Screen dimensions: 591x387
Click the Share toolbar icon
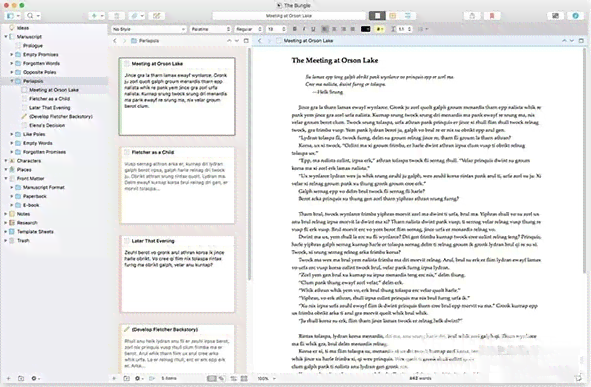[472, 16]
